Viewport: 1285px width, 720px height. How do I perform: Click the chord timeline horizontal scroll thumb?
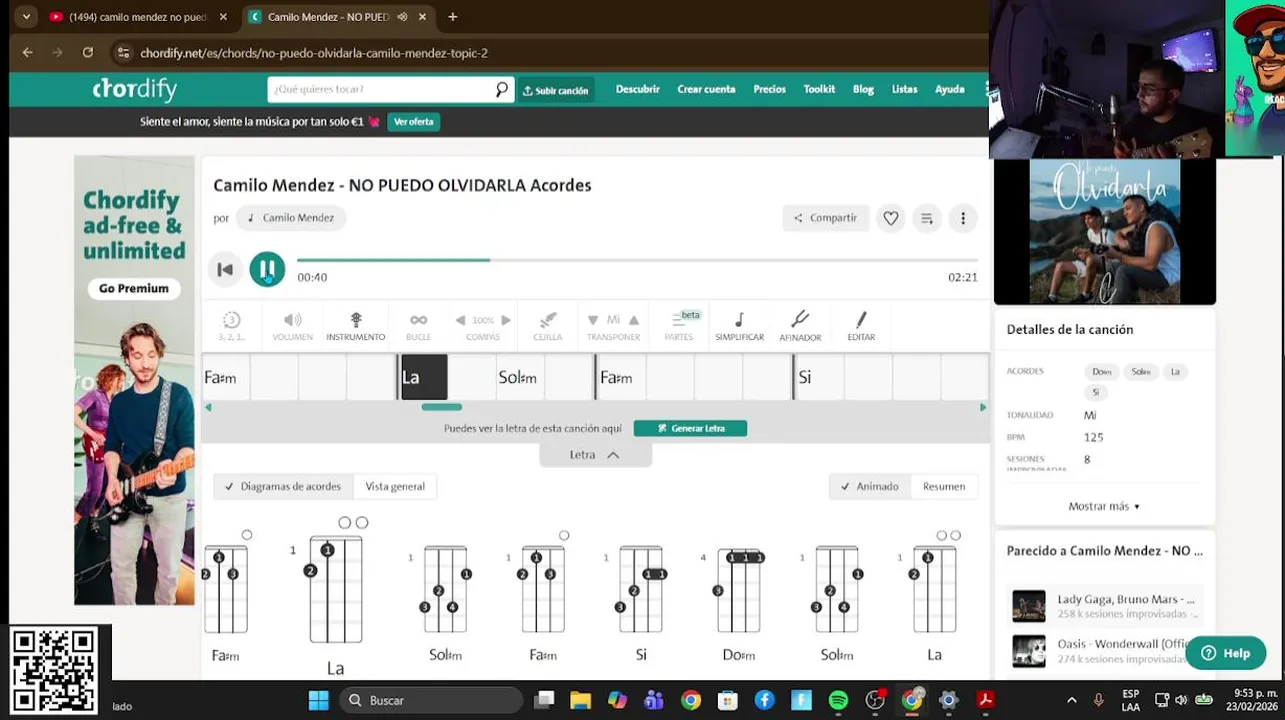pos(441,407)
